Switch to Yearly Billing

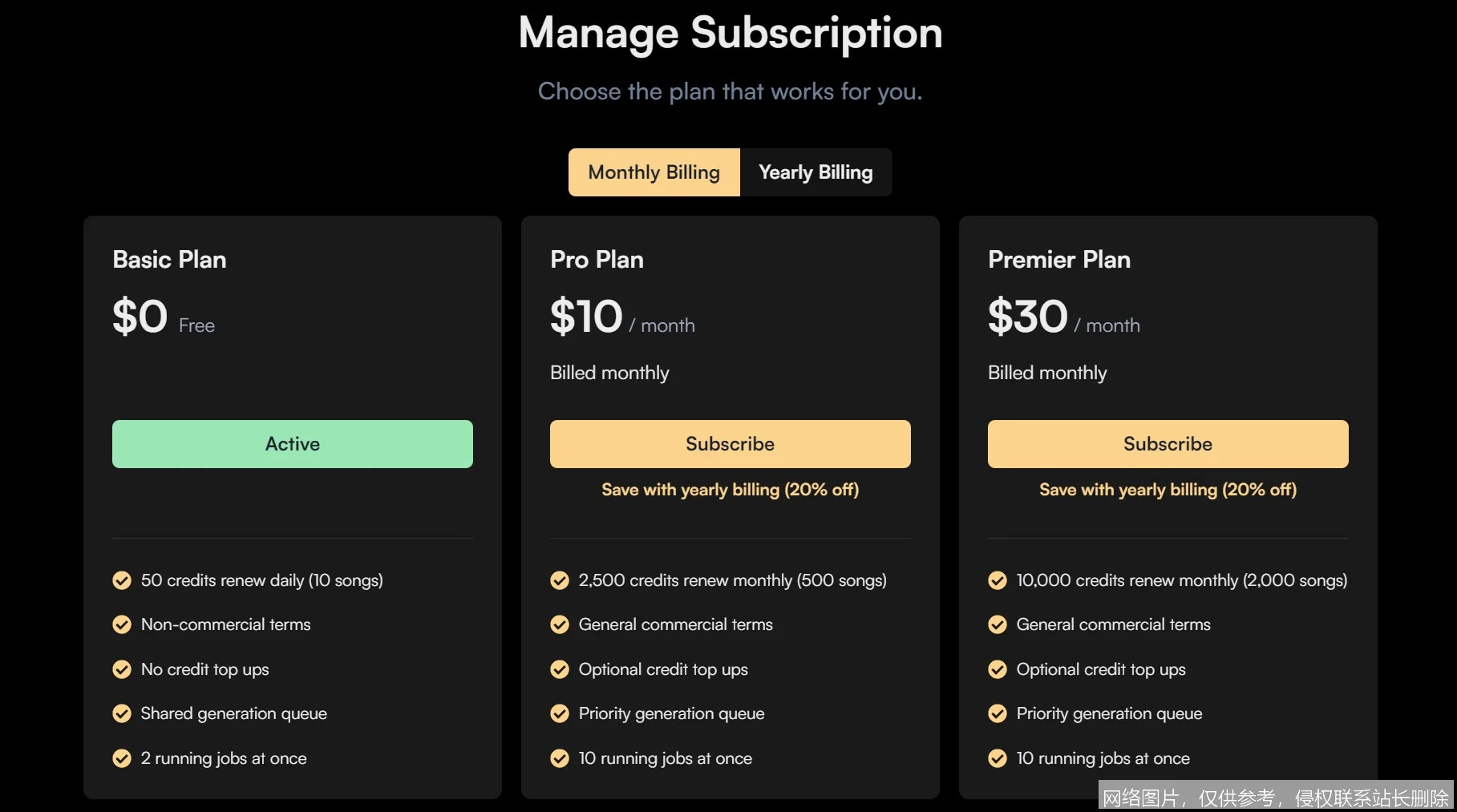tap(816, 172)
